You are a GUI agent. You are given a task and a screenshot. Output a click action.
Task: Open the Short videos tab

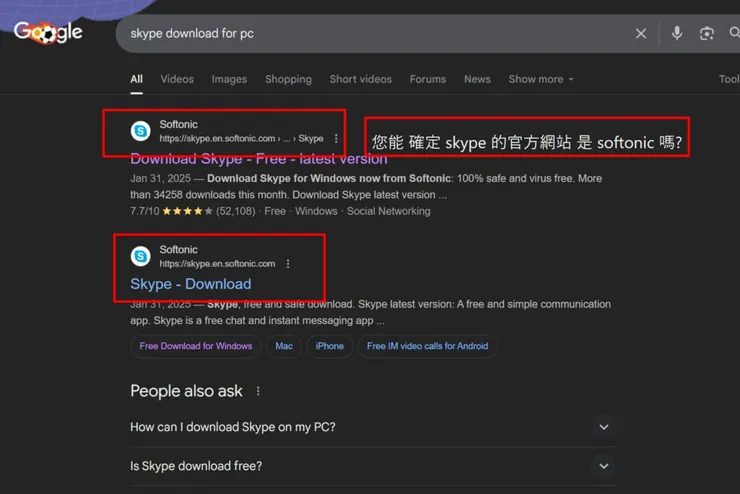click(361, 79)
